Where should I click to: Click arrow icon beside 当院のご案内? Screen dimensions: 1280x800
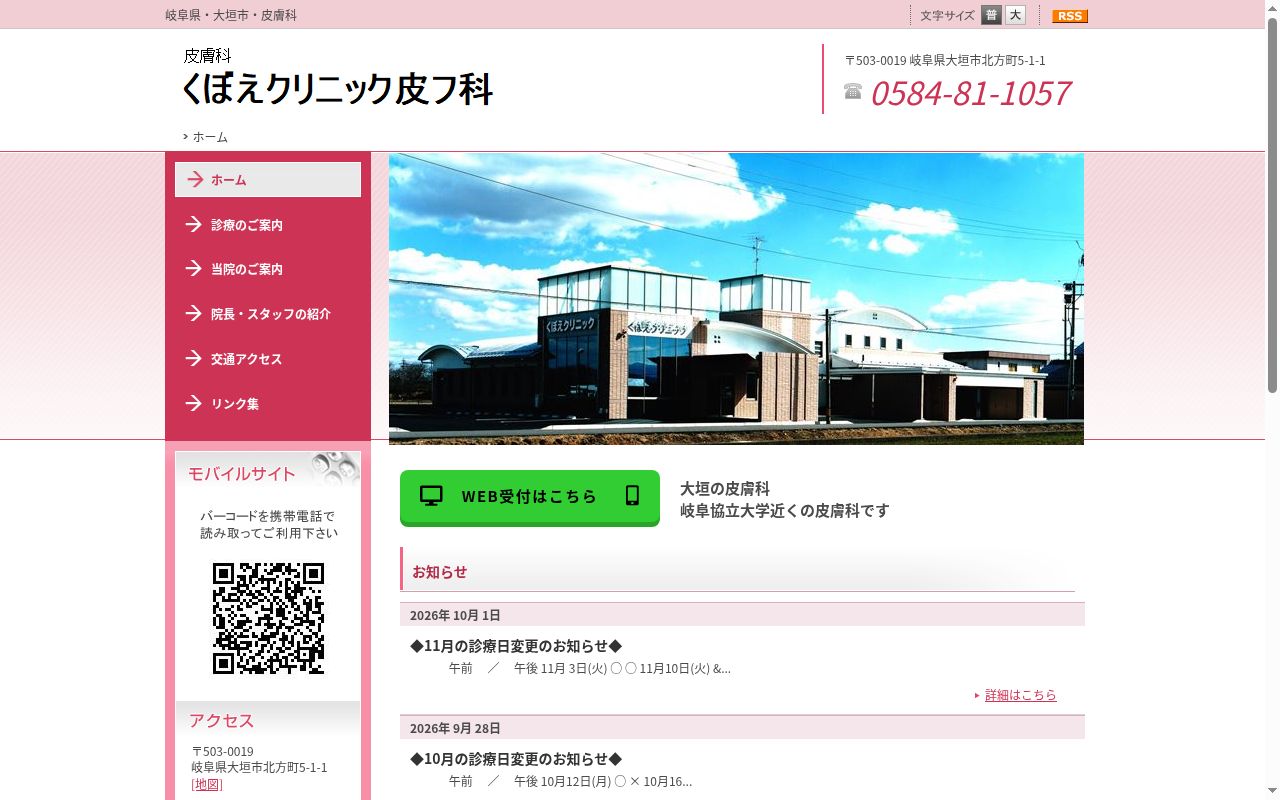point(194,268)
